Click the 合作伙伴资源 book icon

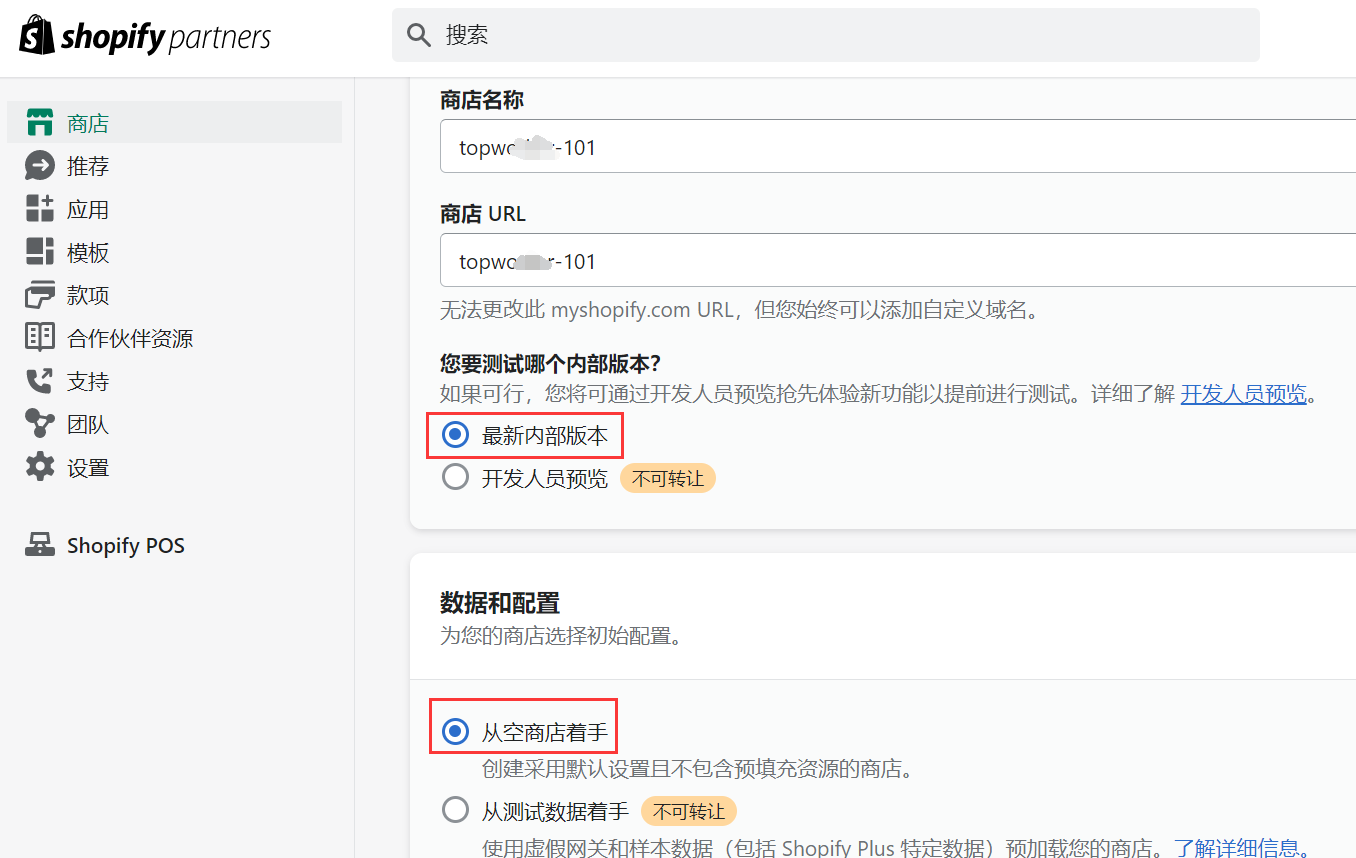pos(39,338)
